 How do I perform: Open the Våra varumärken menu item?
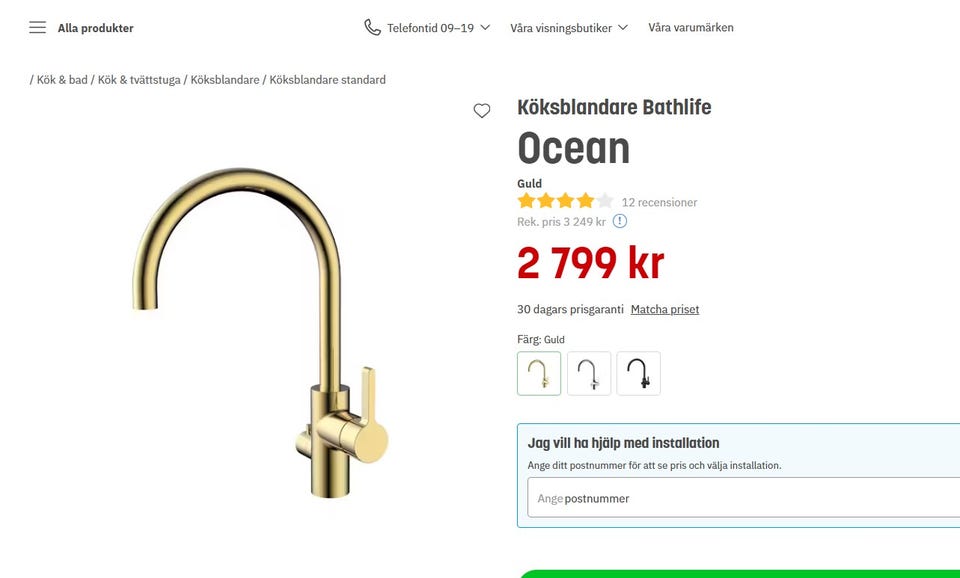pos(691,28)
